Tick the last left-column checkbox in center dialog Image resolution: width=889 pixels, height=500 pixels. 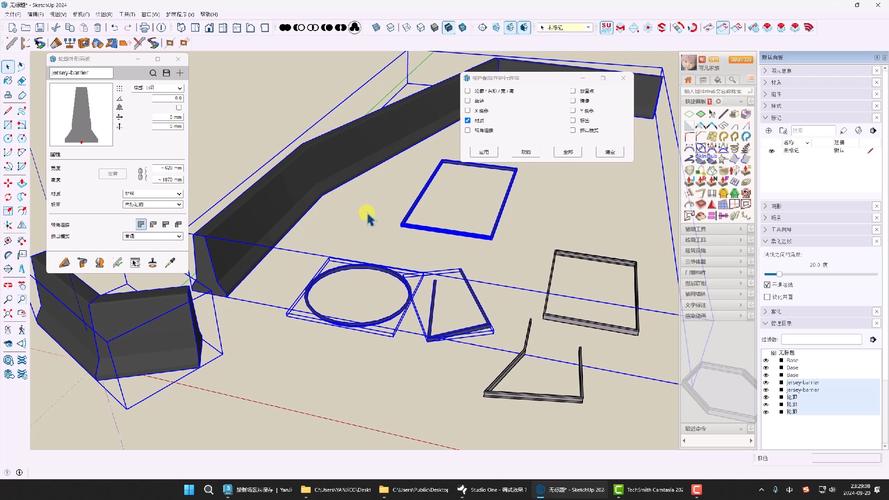[x=468, y=130]
